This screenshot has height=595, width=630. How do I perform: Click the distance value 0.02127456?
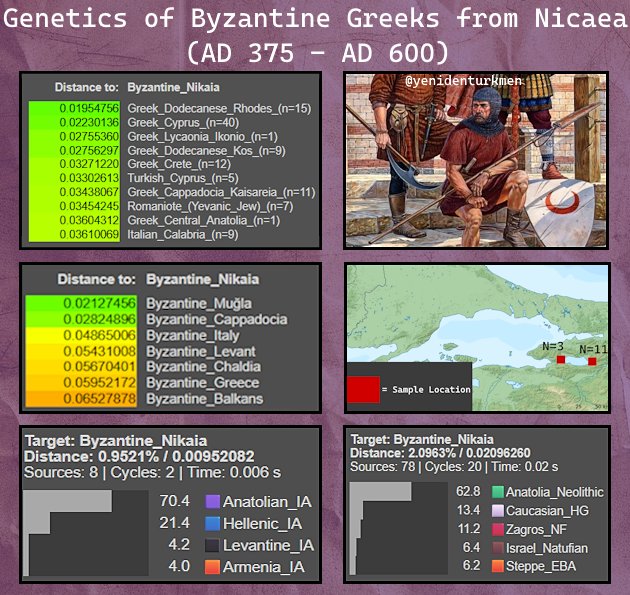[x=100, y=303]
